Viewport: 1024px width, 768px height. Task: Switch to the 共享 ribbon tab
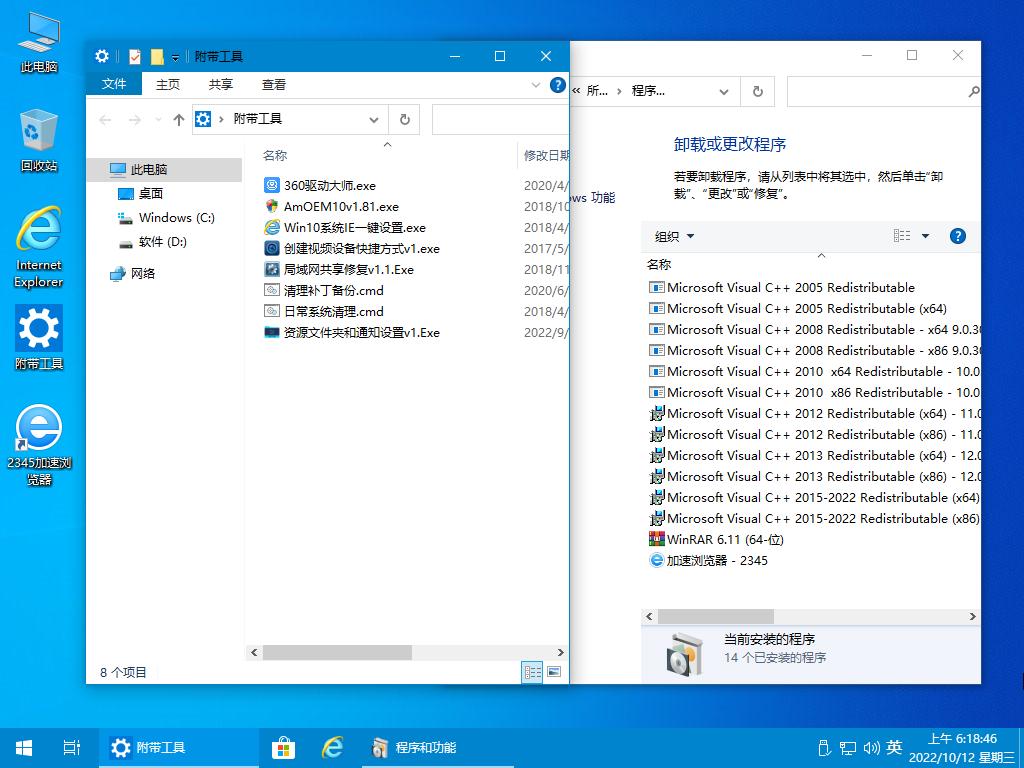click(221, 84)
